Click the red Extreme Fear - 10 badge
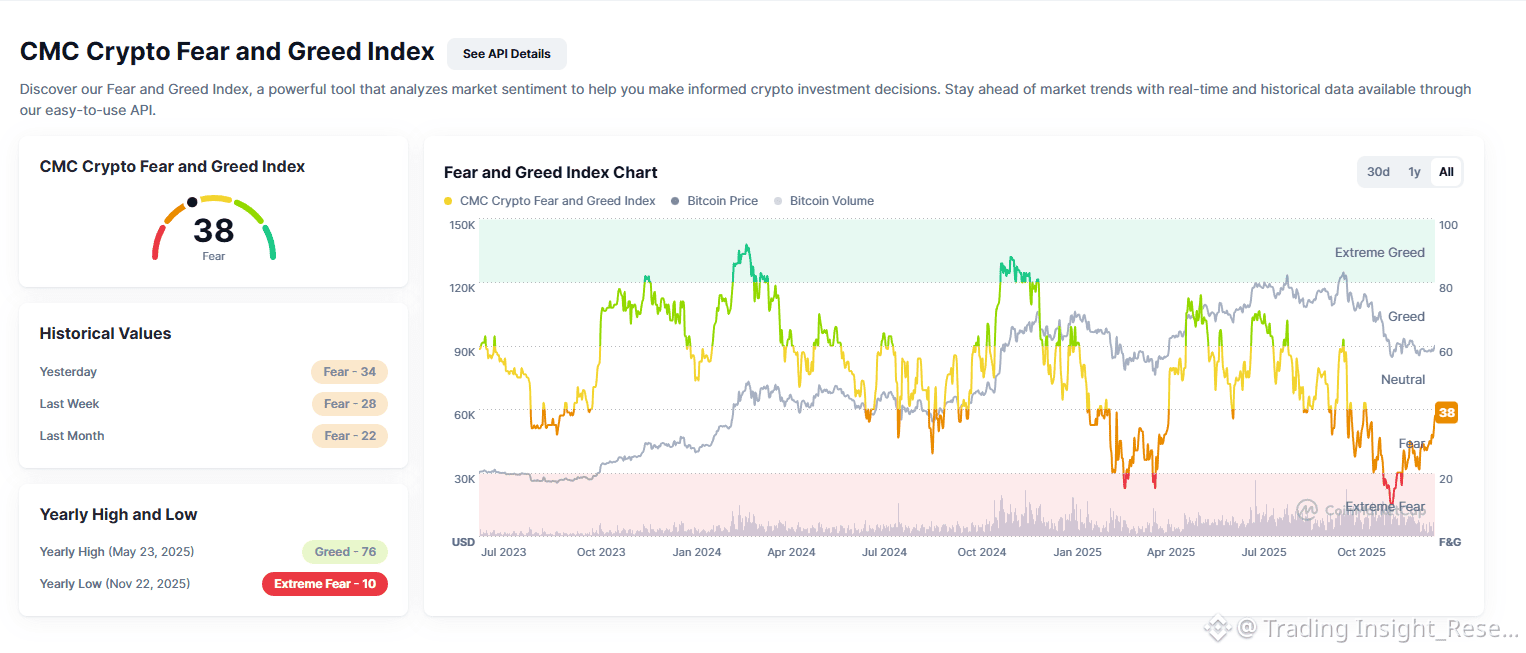Viewport: 1526px width, 653px height. coord(324,584)
